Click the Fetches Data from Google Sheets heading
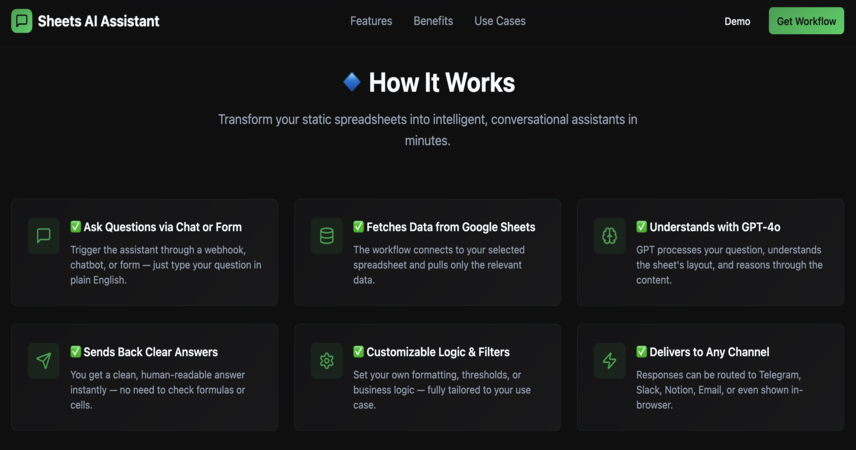 [451, 227]
